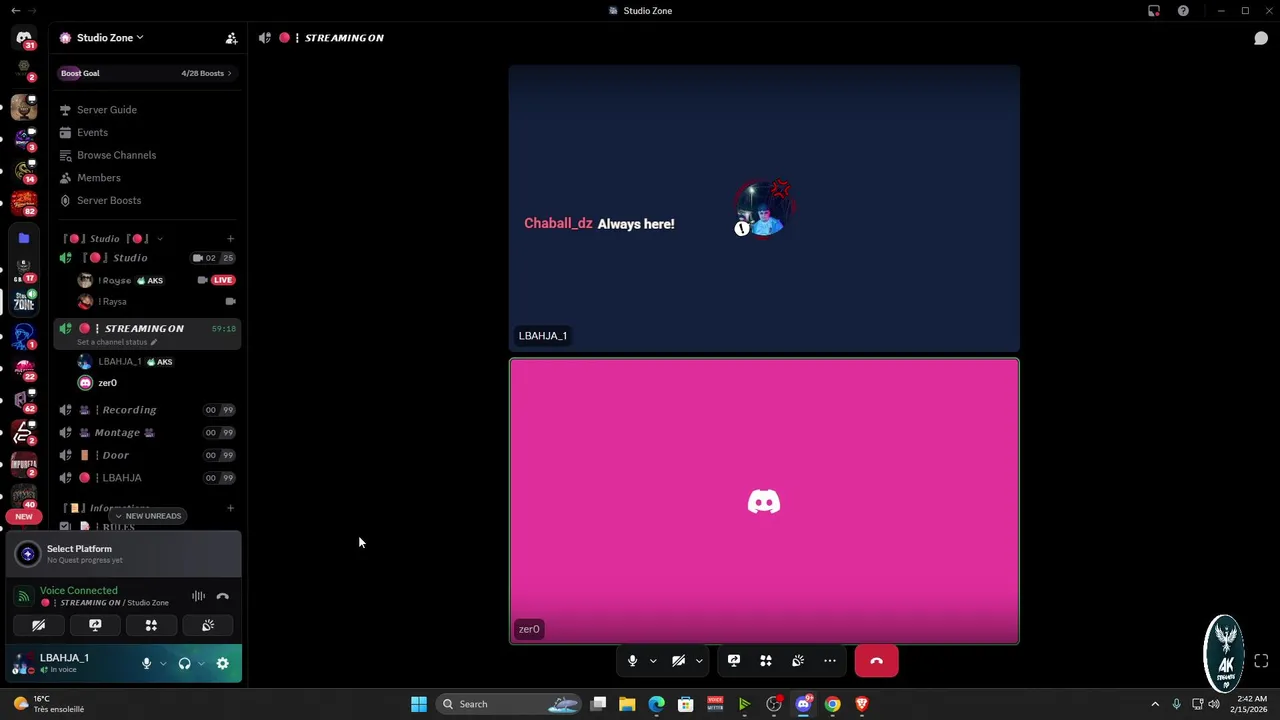Join the Studio voice channel
This screenshot has width=1280, height=720.
click(x=146, y=258)
